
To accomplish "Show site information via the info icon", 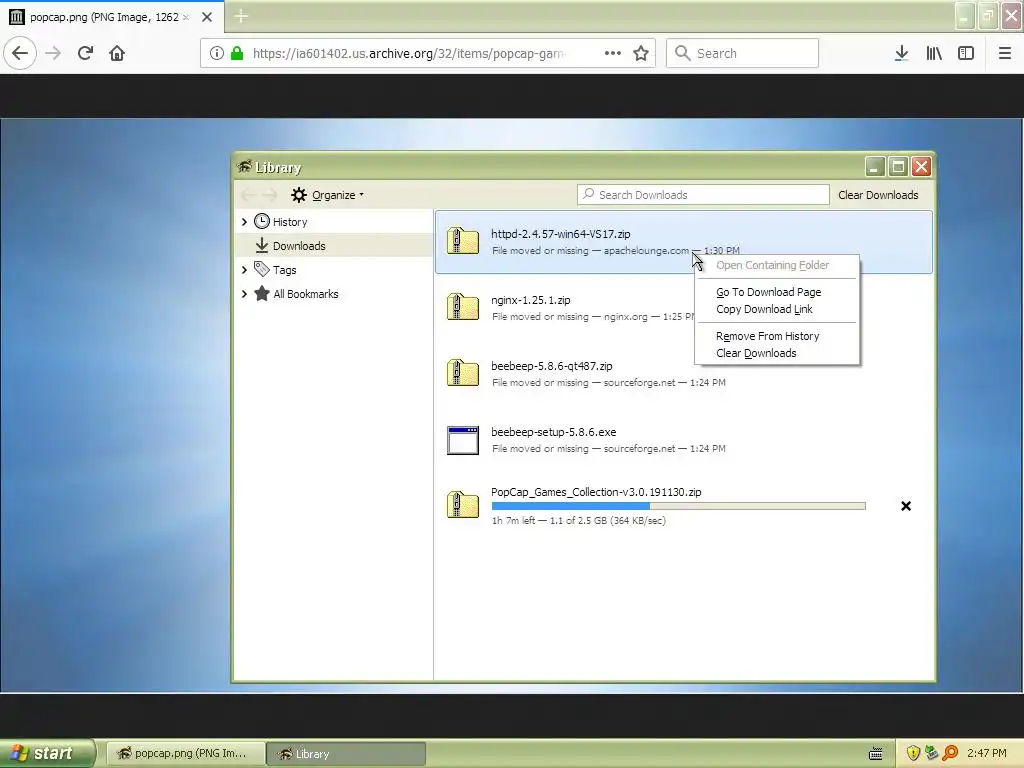I will pyautogui.click(x=217, y=53).
